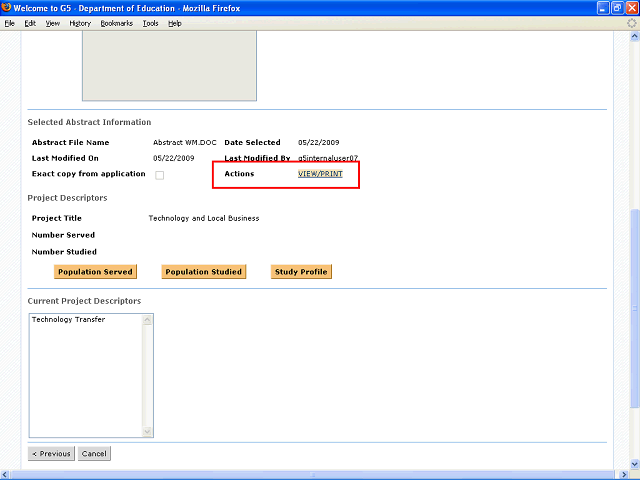
Task: Open the Edit menu
Action: click(x=30, y=24)
